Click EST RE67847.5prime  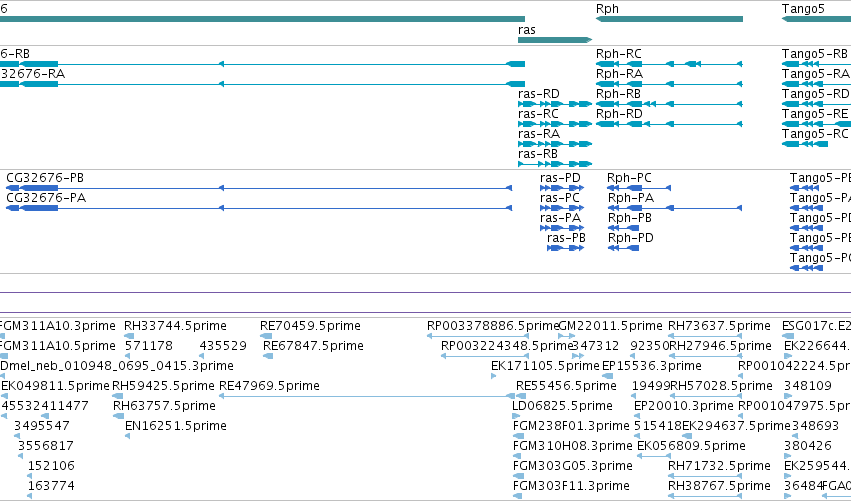268,356
